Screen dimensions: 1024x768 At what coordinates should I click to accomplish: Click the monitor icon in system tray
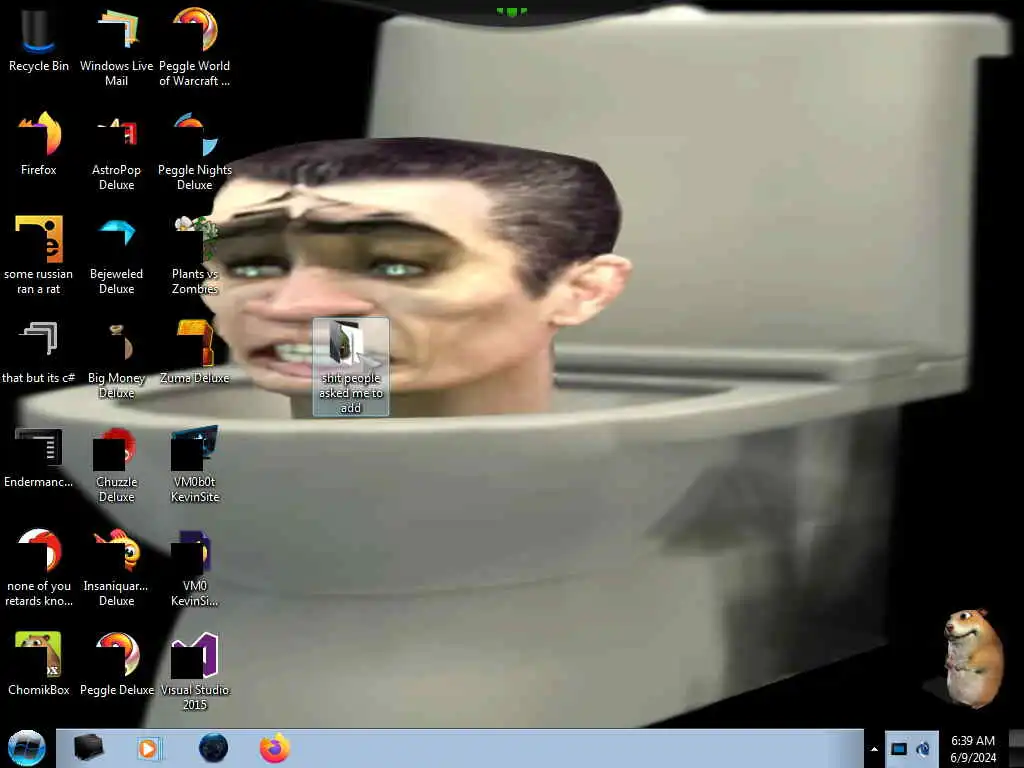[x=899, y=749]
